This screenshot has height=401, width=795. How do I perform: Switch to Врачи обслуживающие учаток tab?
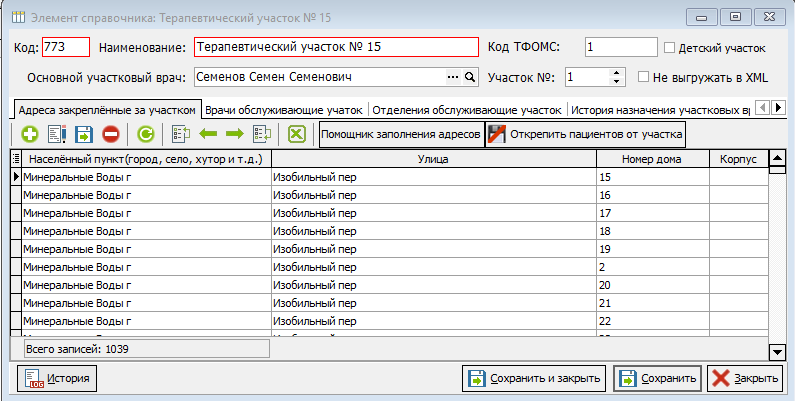(284, 110)
